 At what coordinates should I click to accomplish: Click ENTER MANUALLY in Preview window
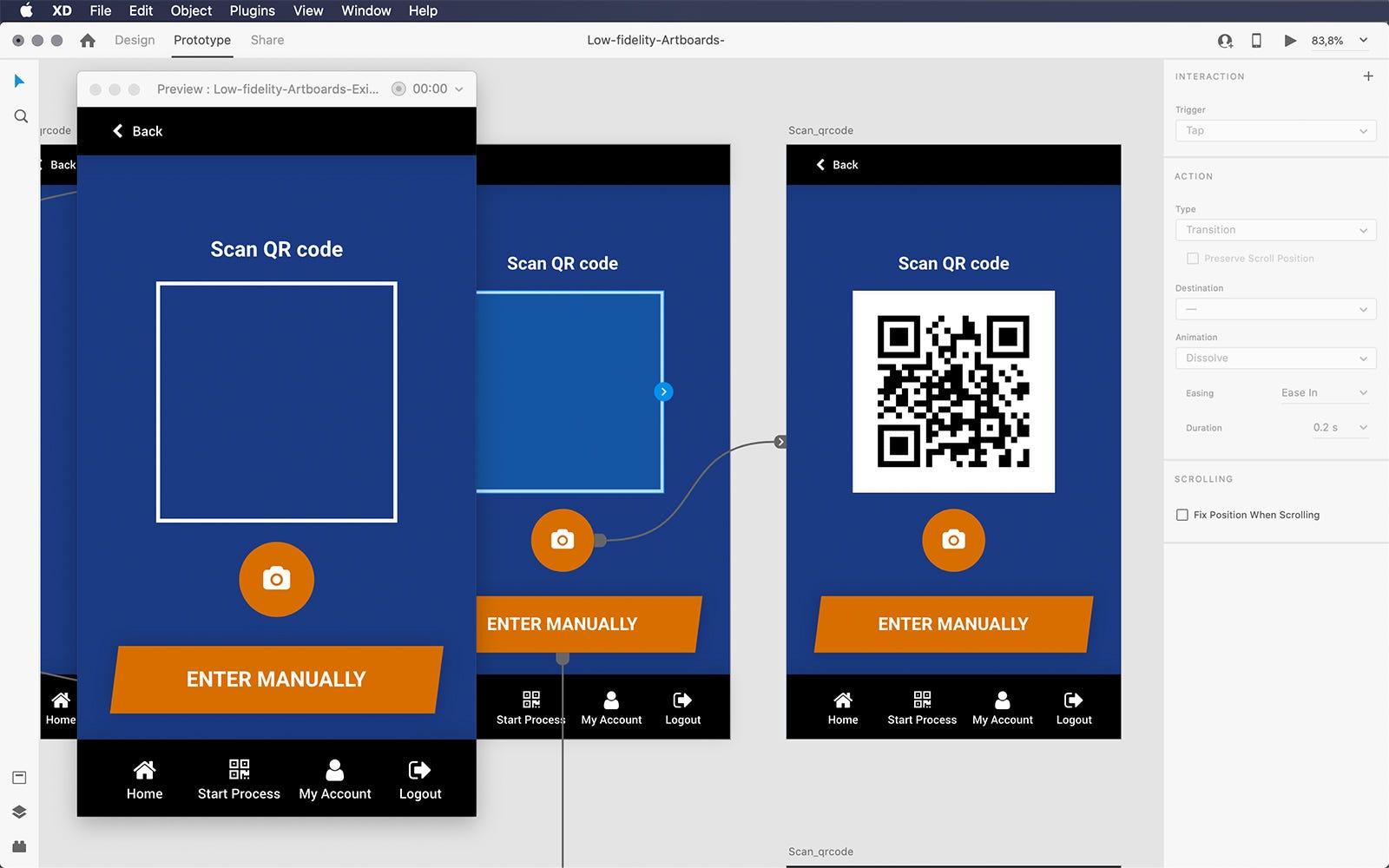coord(277,680)
